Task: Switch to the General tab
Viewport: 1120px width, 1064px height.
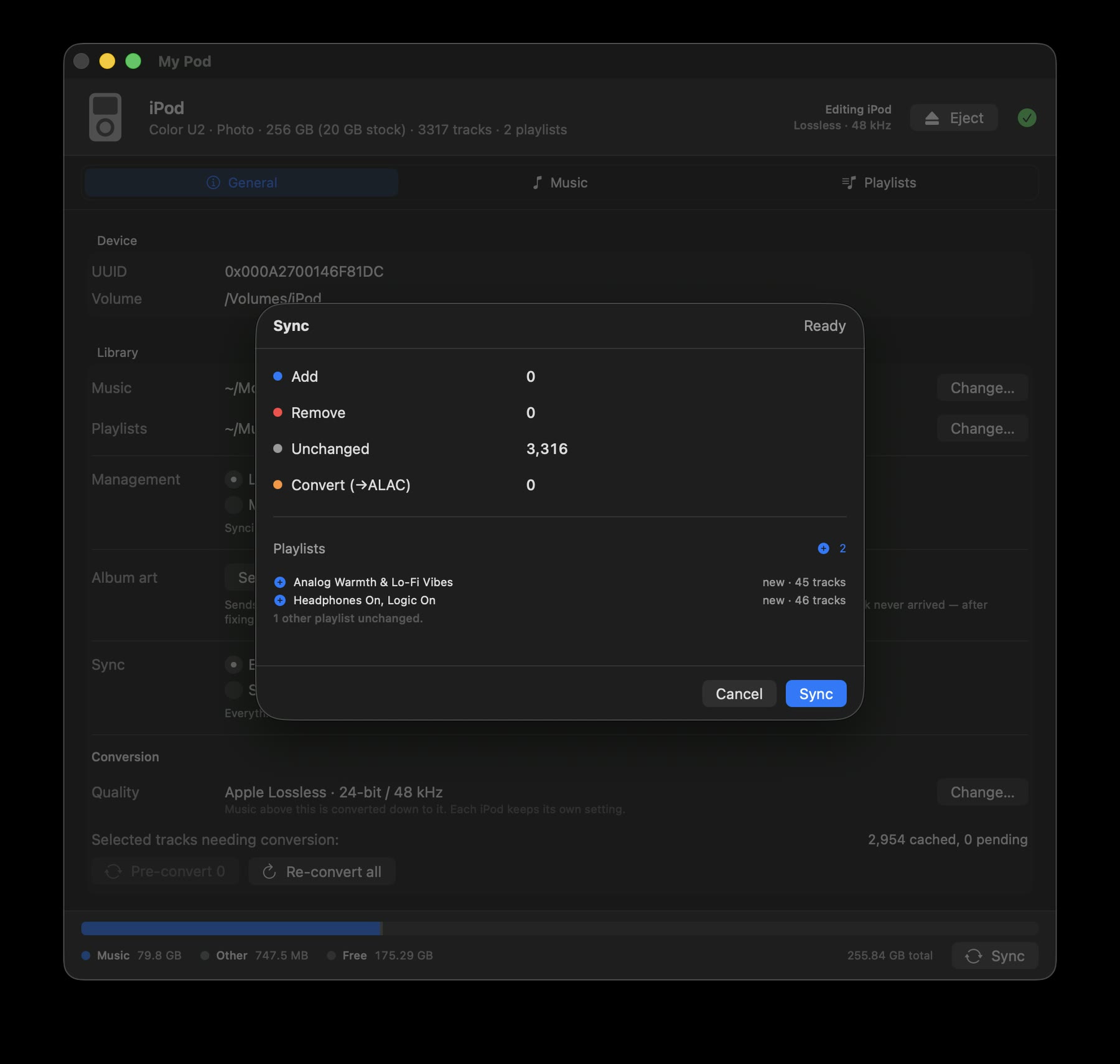Action: pos(241,182)
